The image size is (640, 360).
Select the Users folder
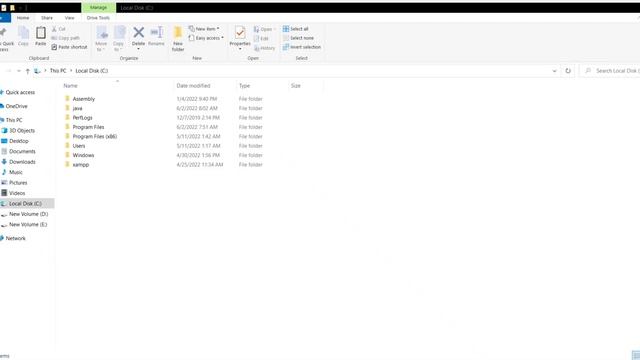(x=79, y=146)
